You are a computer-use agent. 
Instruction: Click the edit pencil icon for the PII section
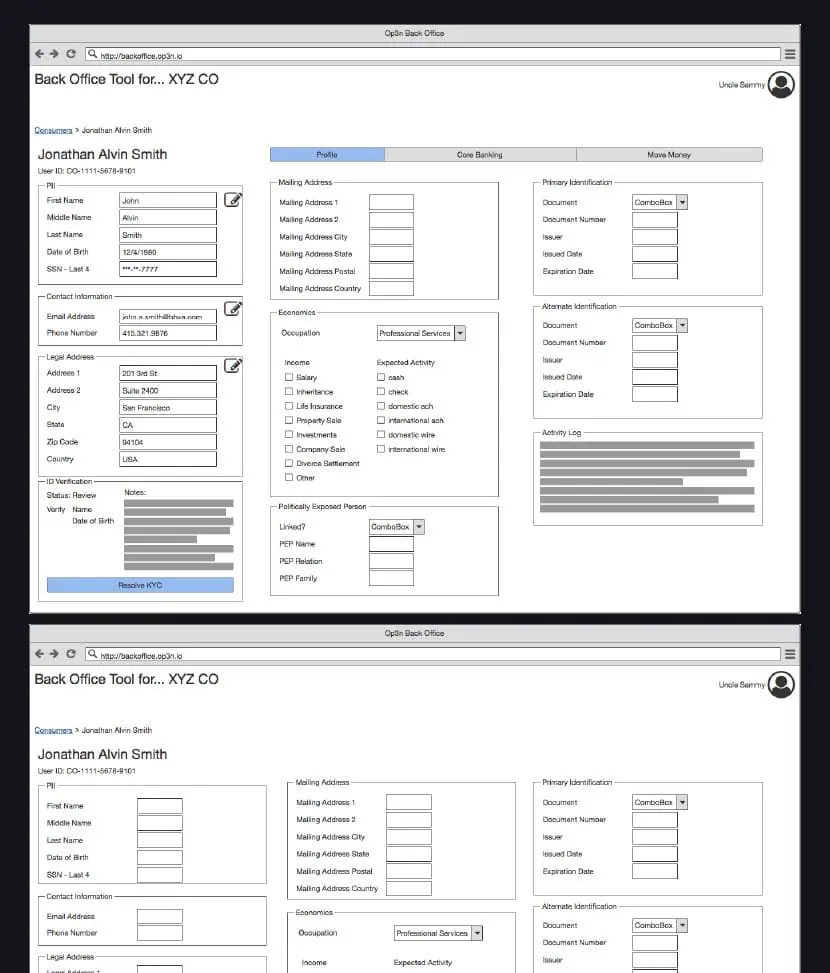point(232,200)
